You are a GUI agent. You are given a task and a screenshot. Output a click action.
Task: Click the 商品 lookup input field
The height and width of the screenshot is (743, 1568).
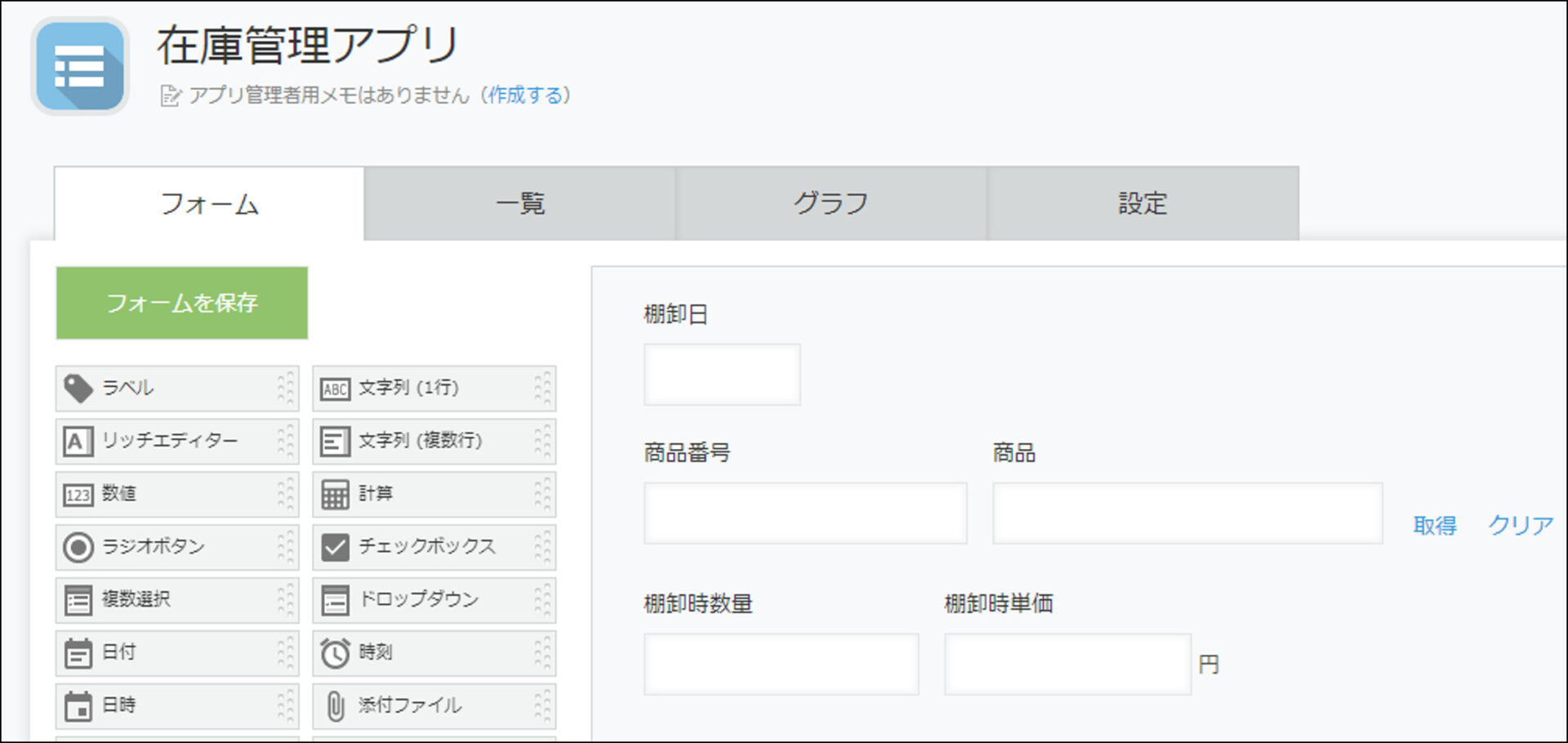[x=1187, y=514]
